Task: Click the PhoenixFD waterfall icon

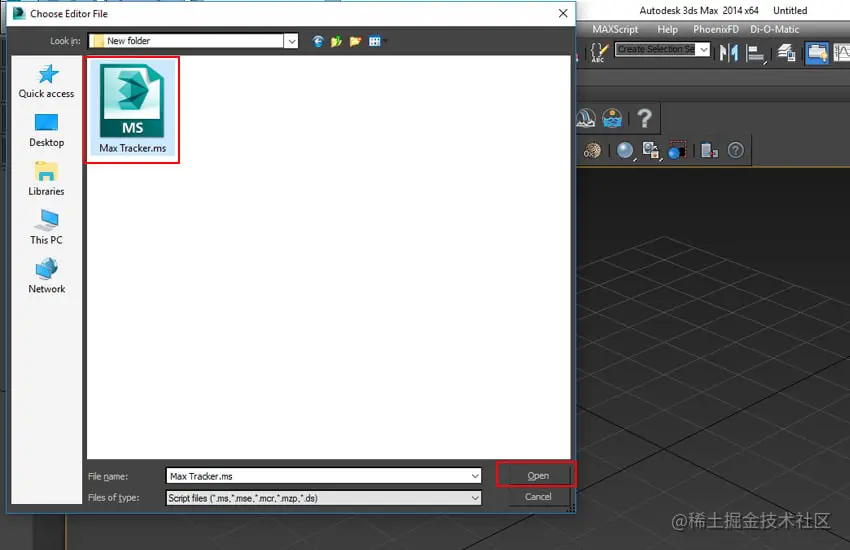Action: 585,118
